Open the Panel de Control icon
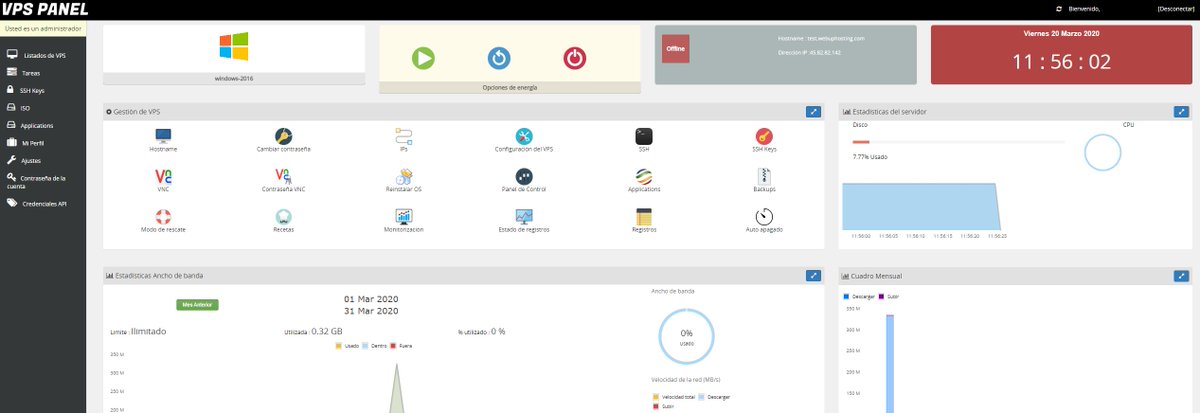Image resolution: width=1200 pixels, height=413 pixels. (524, 176)
